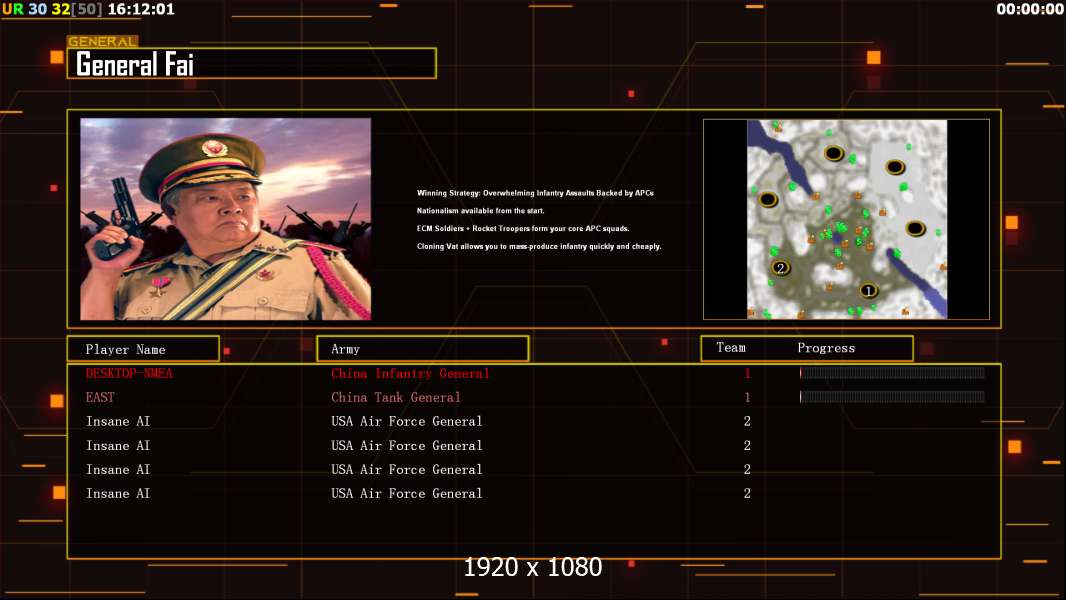
Task: Click 'Nationalism available from the start' text
Action: pyautogui.click(x=481, y=211)
